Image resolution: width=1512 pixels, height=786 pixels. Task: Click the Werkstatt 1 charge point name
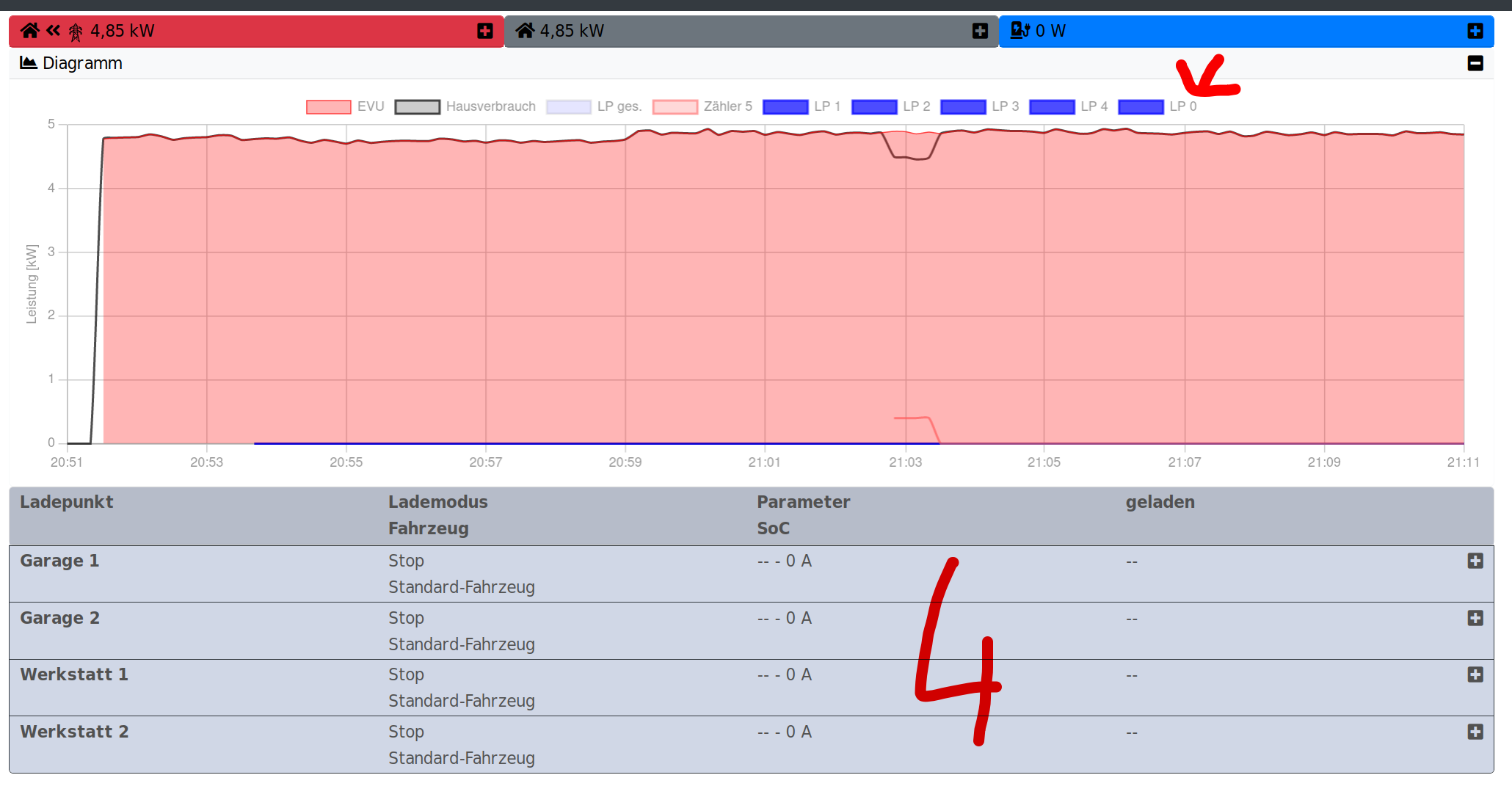tap(73, 674)
